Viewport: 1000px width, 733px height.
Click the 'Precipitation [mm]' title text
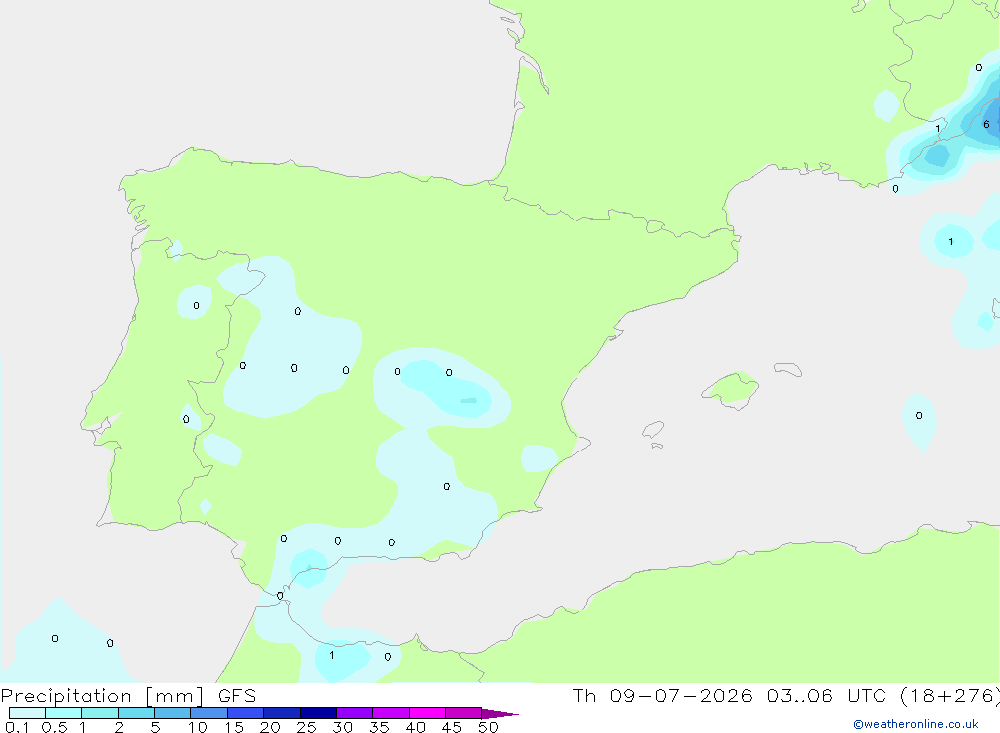click(103, 696)
